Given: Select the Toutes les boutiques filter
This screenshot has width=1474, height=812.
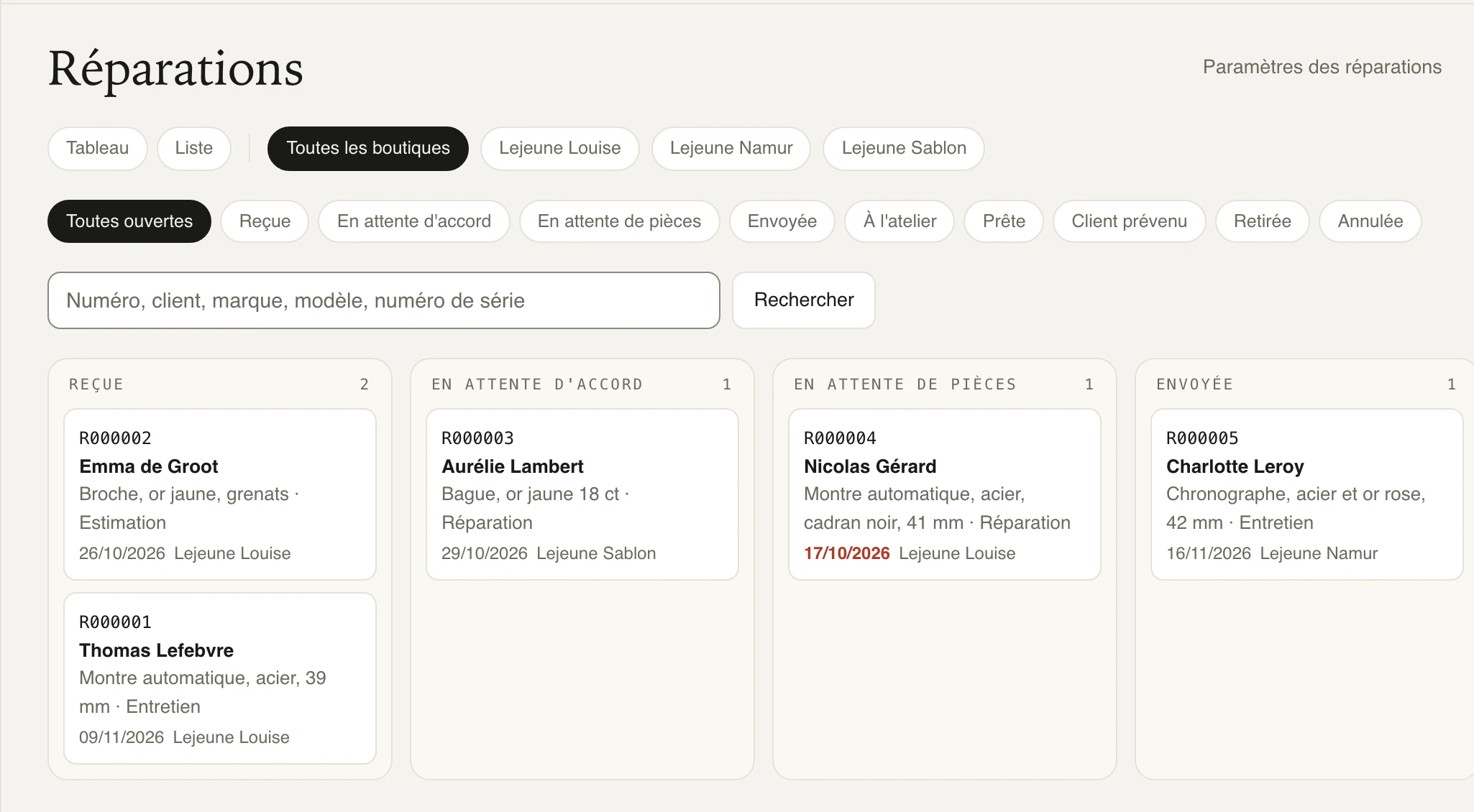Looking at the screenshot, I should 368,149.
